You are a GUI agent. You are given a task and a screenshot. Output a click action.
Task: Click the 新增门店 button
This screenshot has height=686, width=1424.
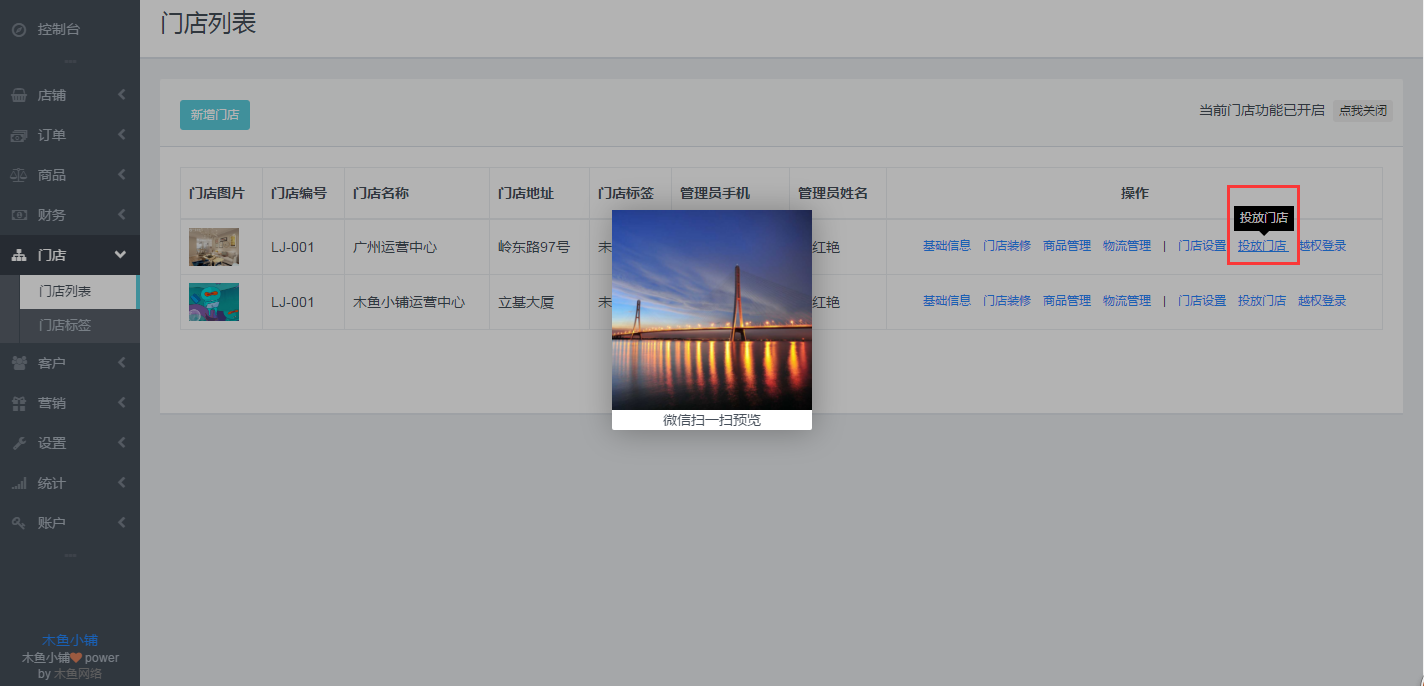(215, 115)
